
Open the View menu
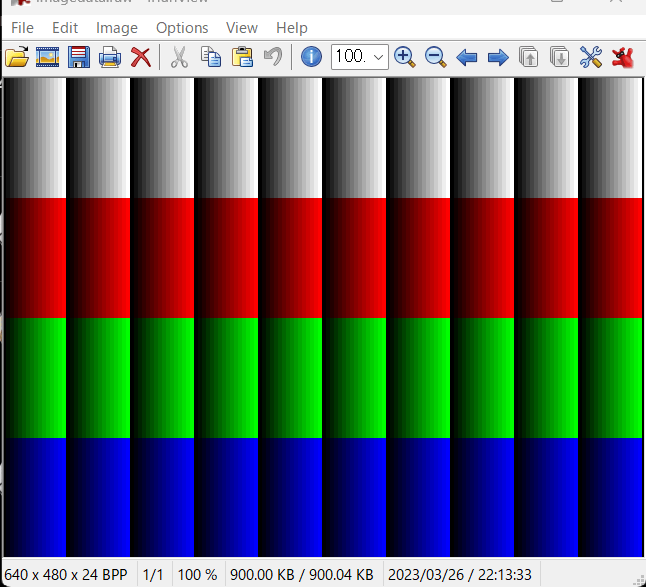pos(242,28)
